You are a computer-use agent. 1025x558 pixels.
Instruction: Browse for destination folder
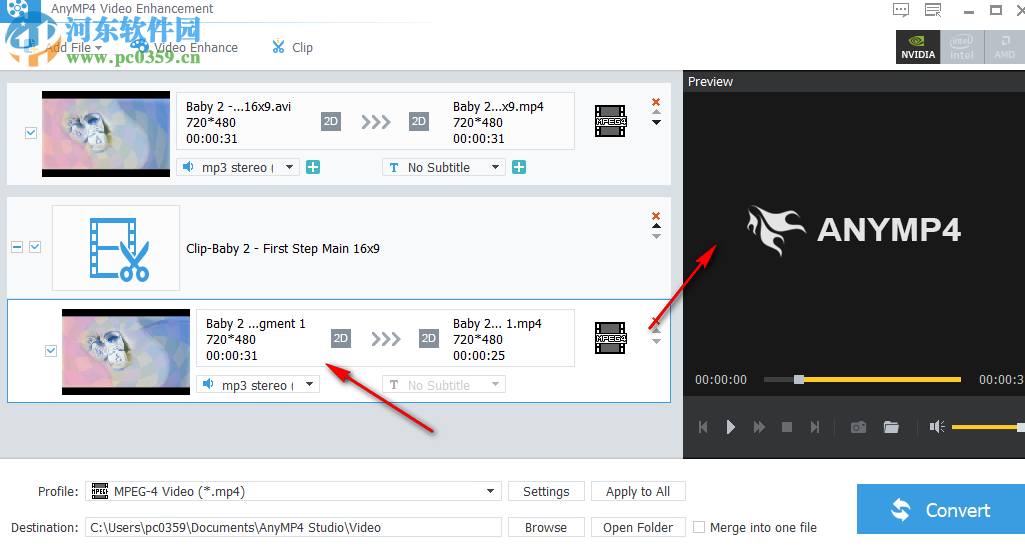(546, 527)
